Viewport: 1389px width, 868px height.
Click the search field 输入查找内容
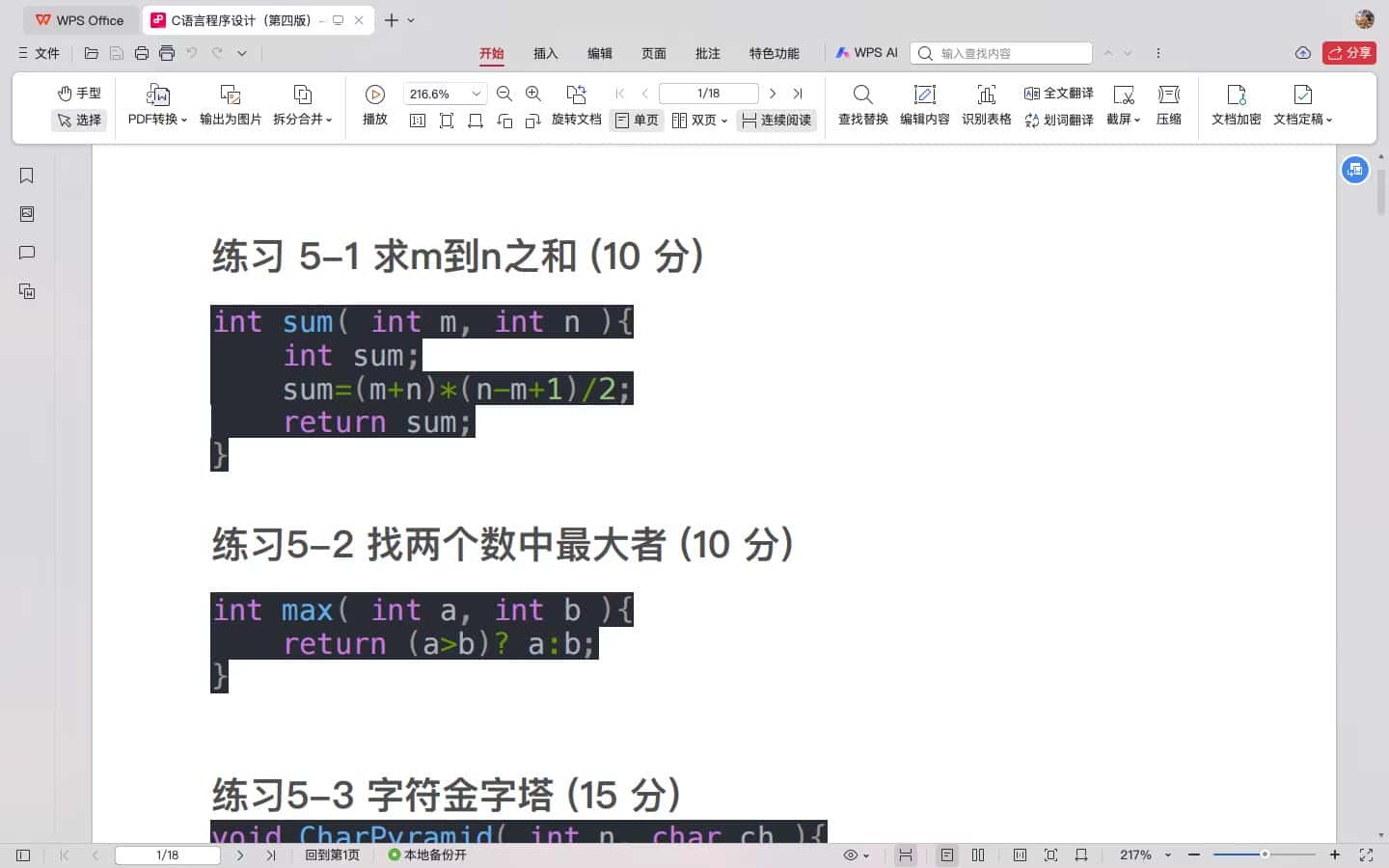1001,53
